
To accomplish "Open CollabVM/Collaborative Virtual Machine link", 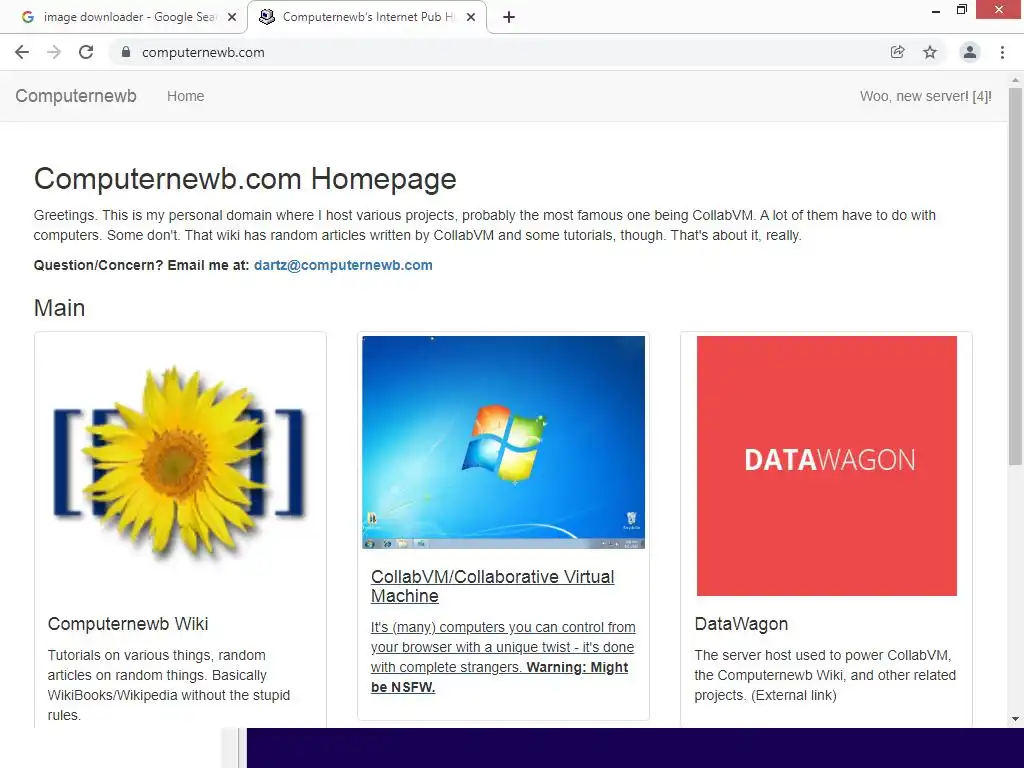I will click(x=492, y=586).
